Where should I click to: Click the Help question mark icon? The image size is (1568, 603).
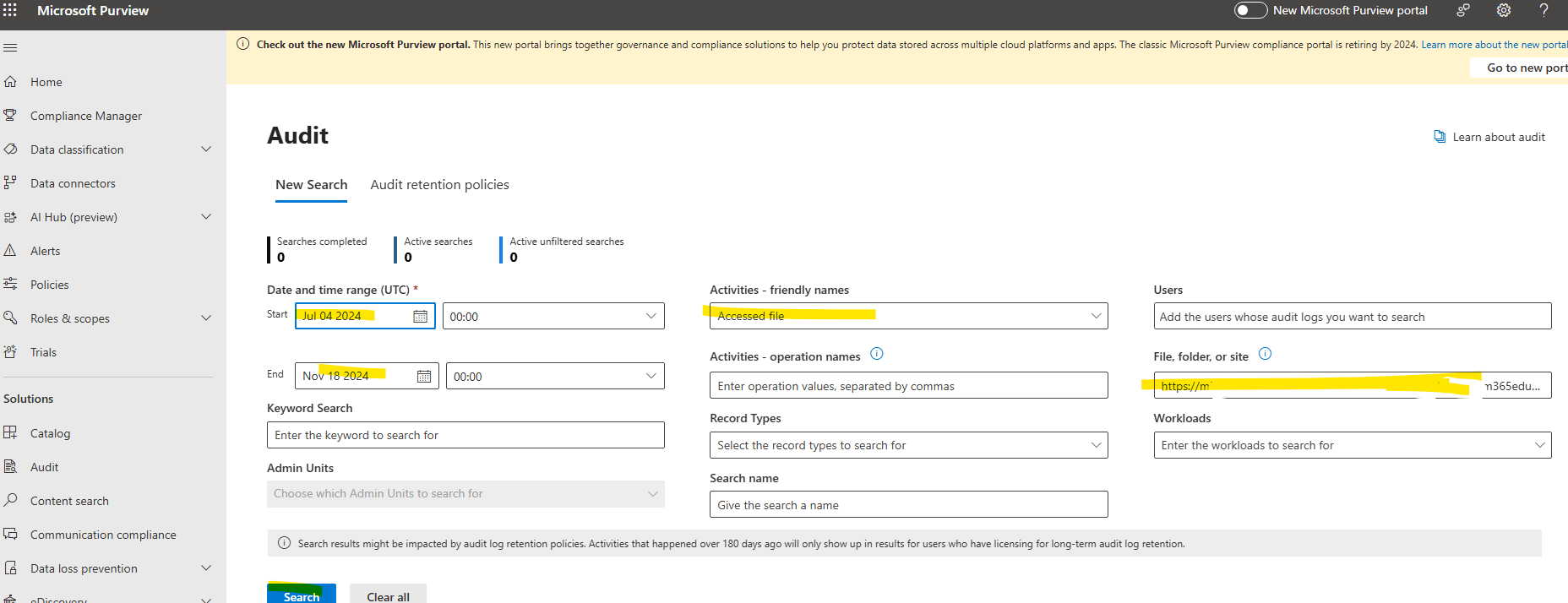[x=1543, y=10]
